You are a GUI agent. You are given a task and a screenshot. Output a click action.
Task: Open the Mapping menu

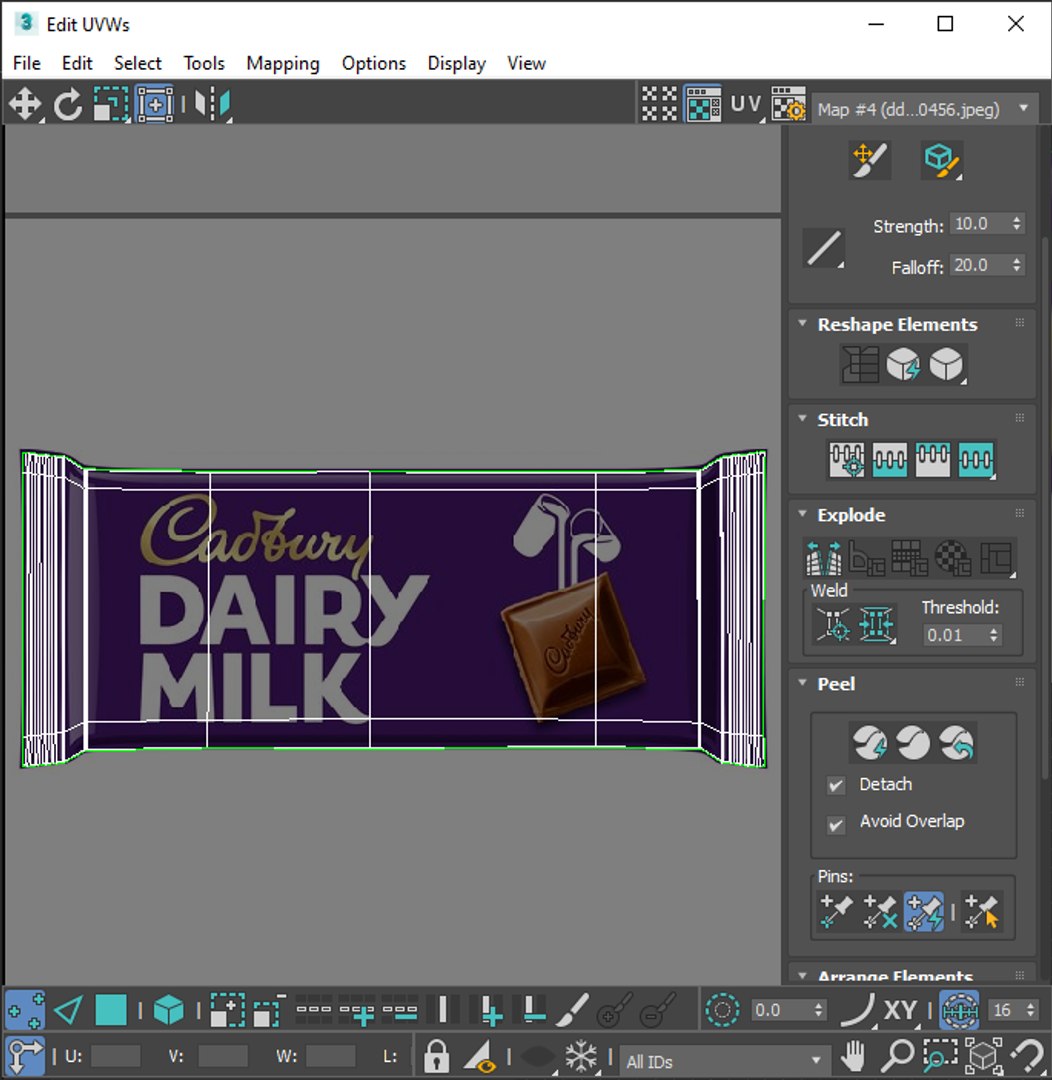[x=283, y=63]
